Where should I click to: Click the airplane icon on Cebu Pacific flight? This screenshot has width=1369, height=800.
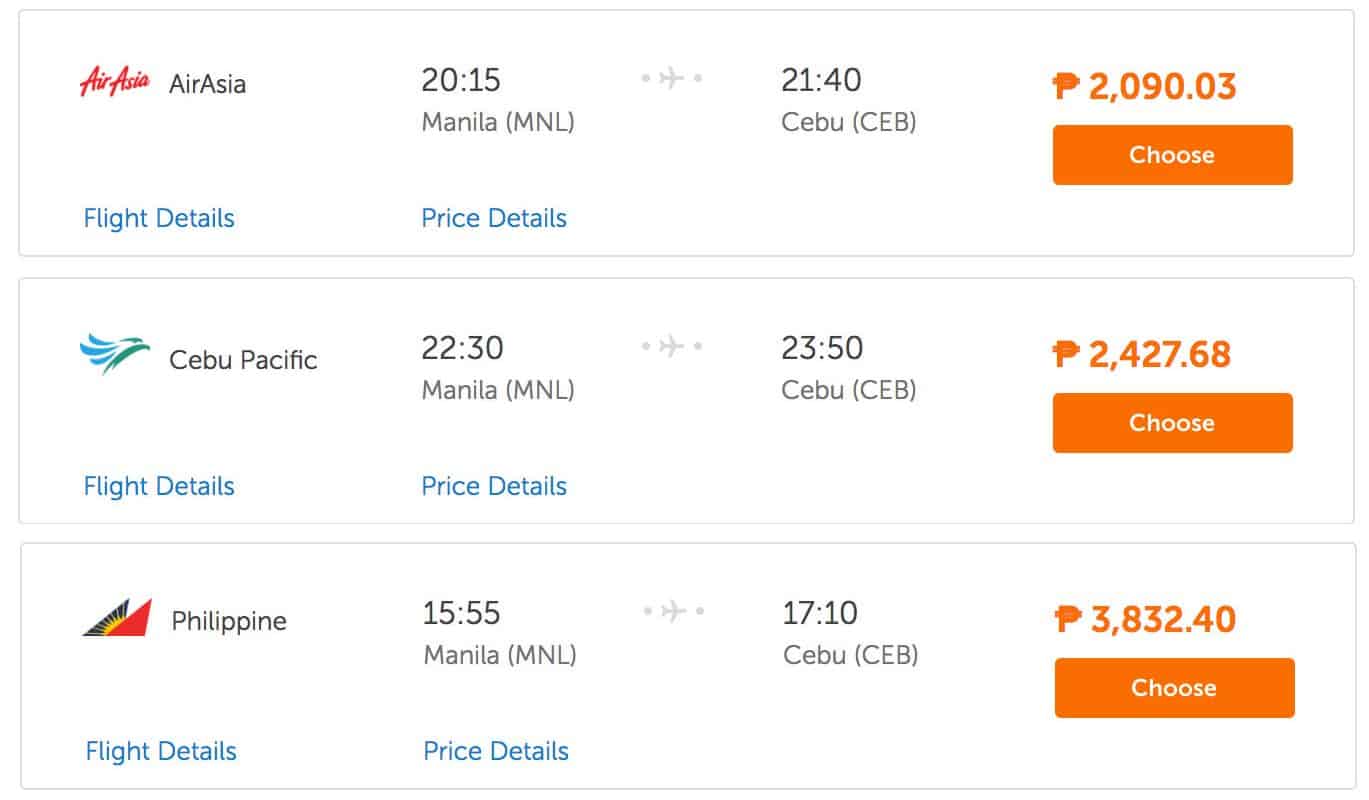(671, 346)
